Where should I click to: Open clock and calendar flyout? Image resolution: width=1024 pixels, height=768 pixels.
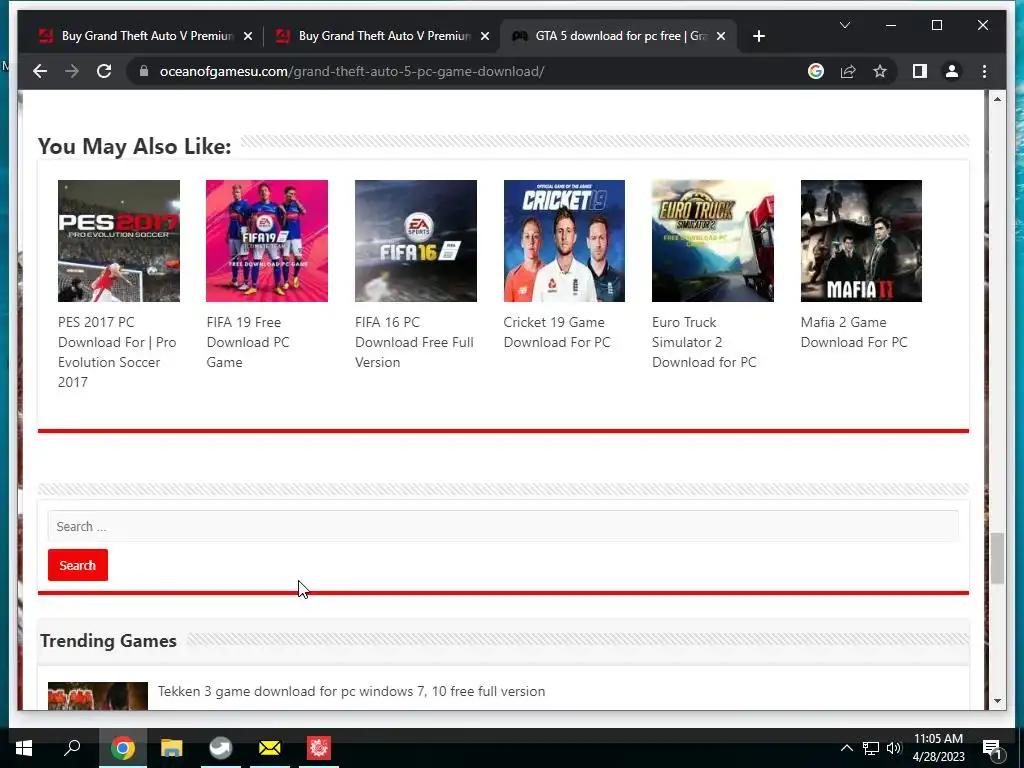pos(938,748)
